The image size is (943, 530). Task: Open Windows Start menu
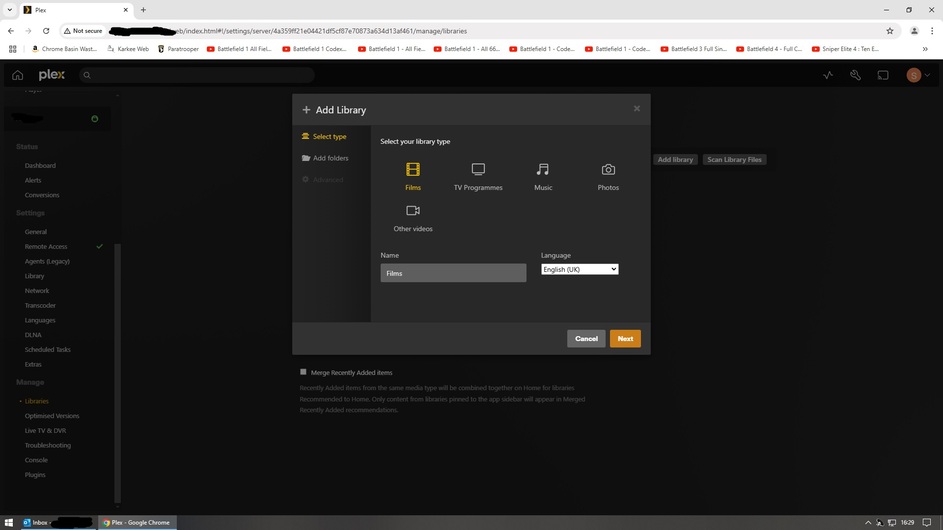pos(8,522)
